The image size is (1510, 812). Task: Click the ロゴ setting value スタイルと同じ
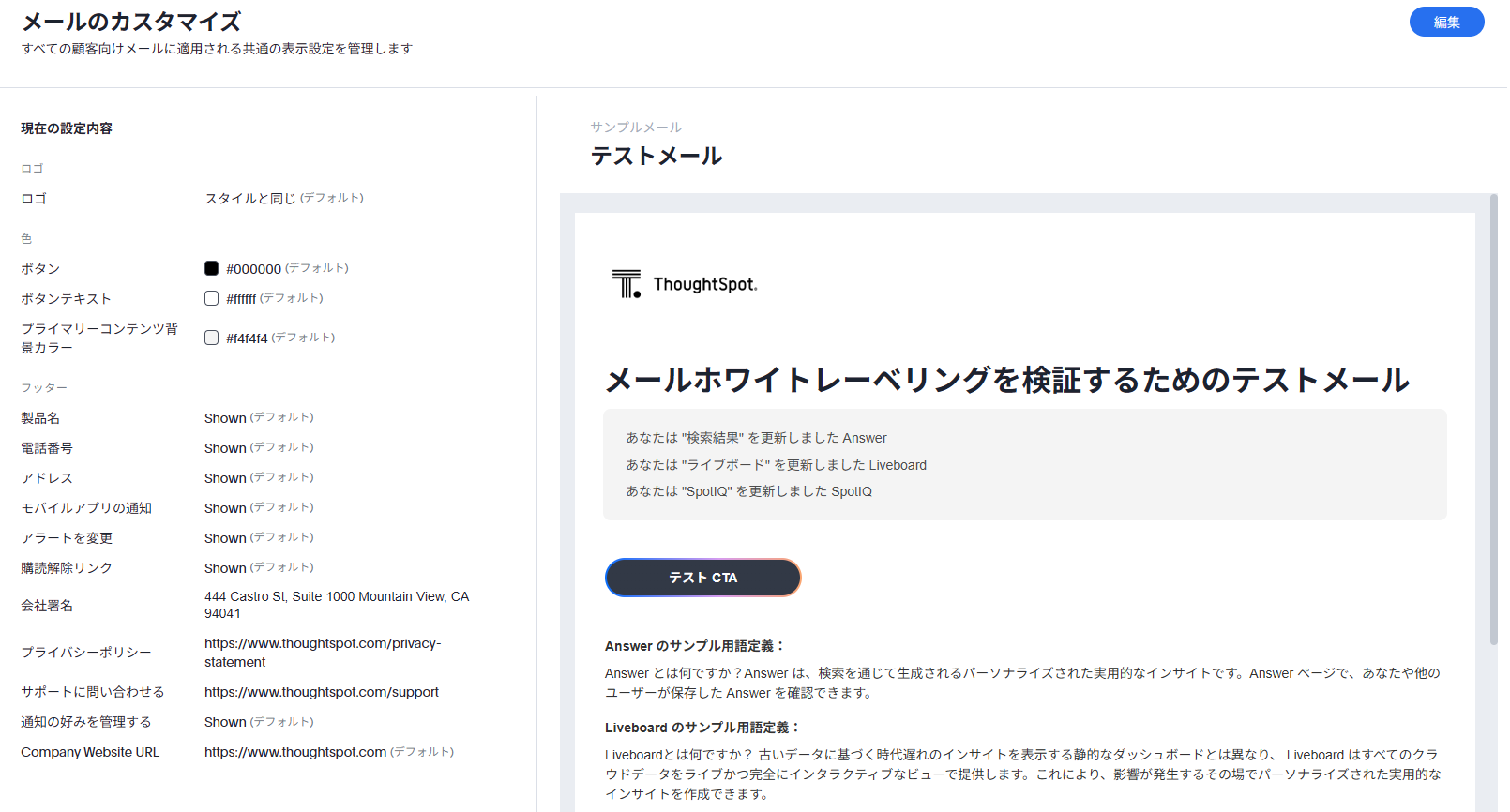pos(249,199)
